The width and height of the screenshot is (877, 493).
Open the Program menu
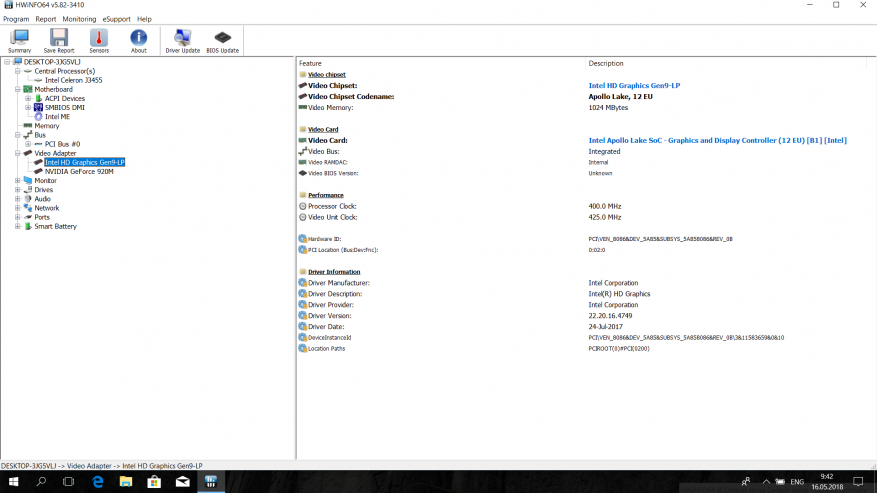(16, 19)
